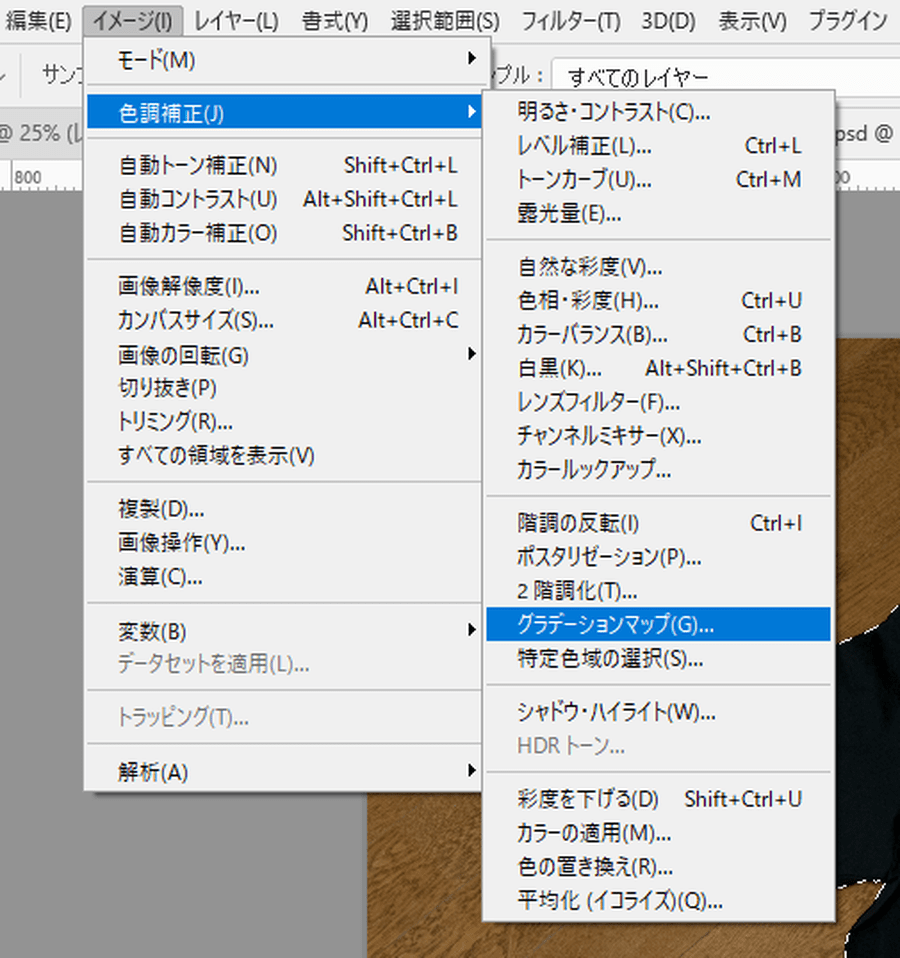
Task: Choose 画像操作(Y)...
Action: [284, 543]
